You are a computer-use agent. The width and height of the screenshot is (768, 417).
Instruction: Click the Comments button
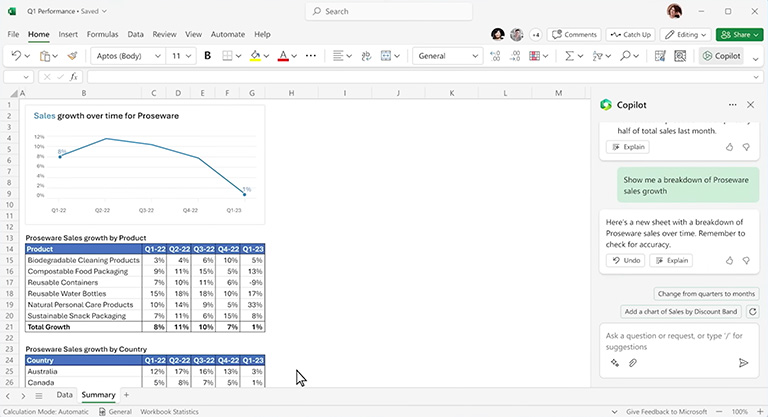575,34
